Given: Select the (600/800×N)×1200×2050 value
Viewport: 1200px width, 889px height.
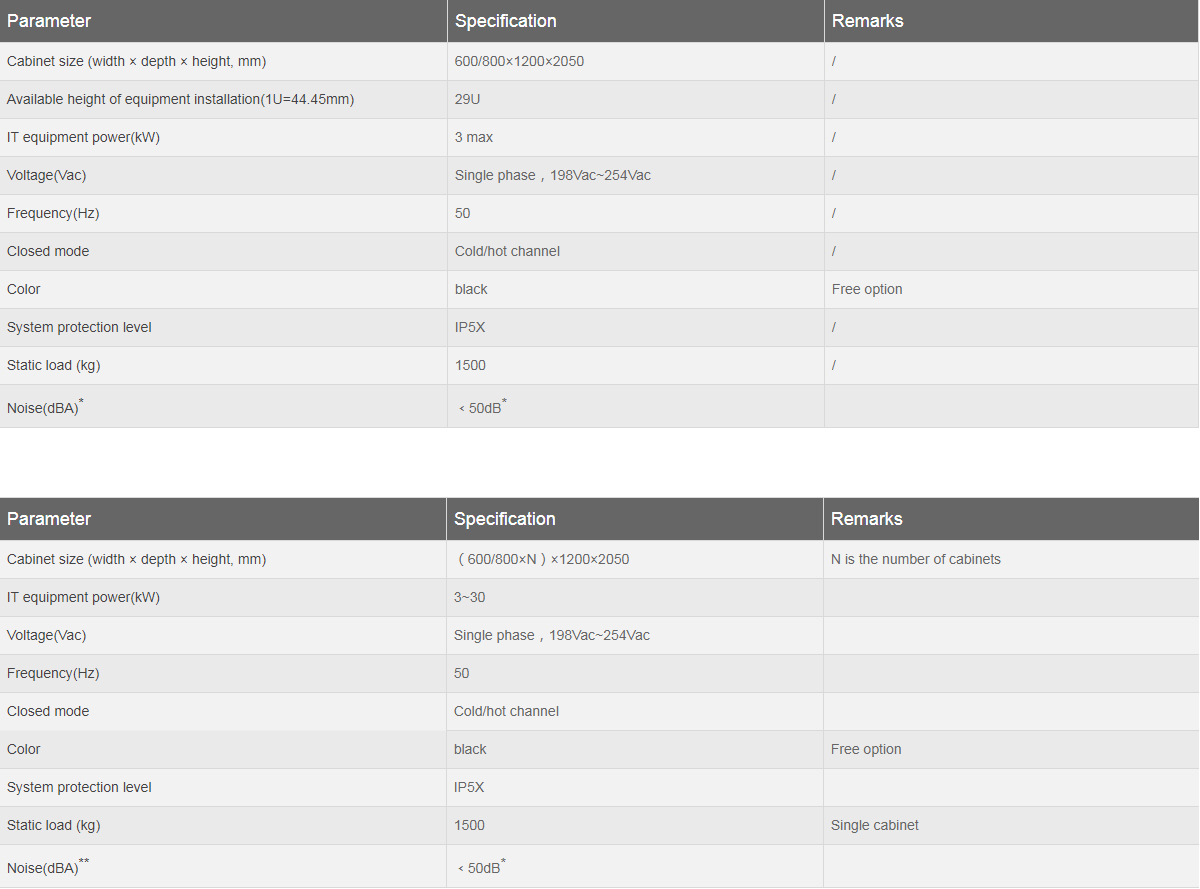Looking at the screenshot, I should pyautogui.click(x=543, y=559).
